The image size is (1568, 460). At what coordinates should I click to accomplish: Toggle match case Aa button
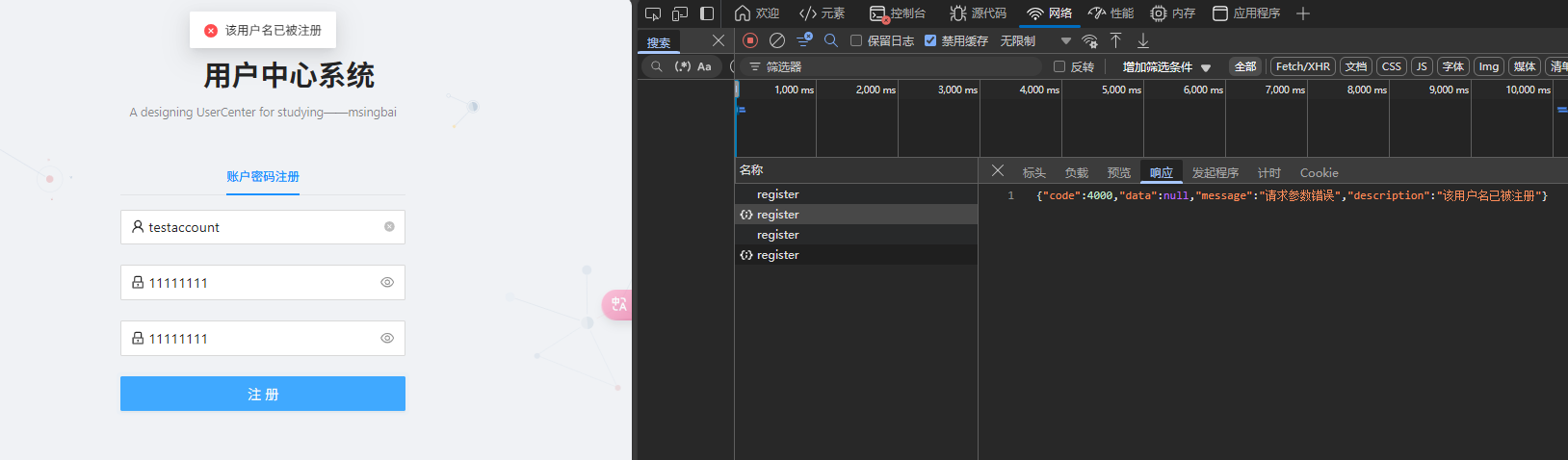point(704,66)
